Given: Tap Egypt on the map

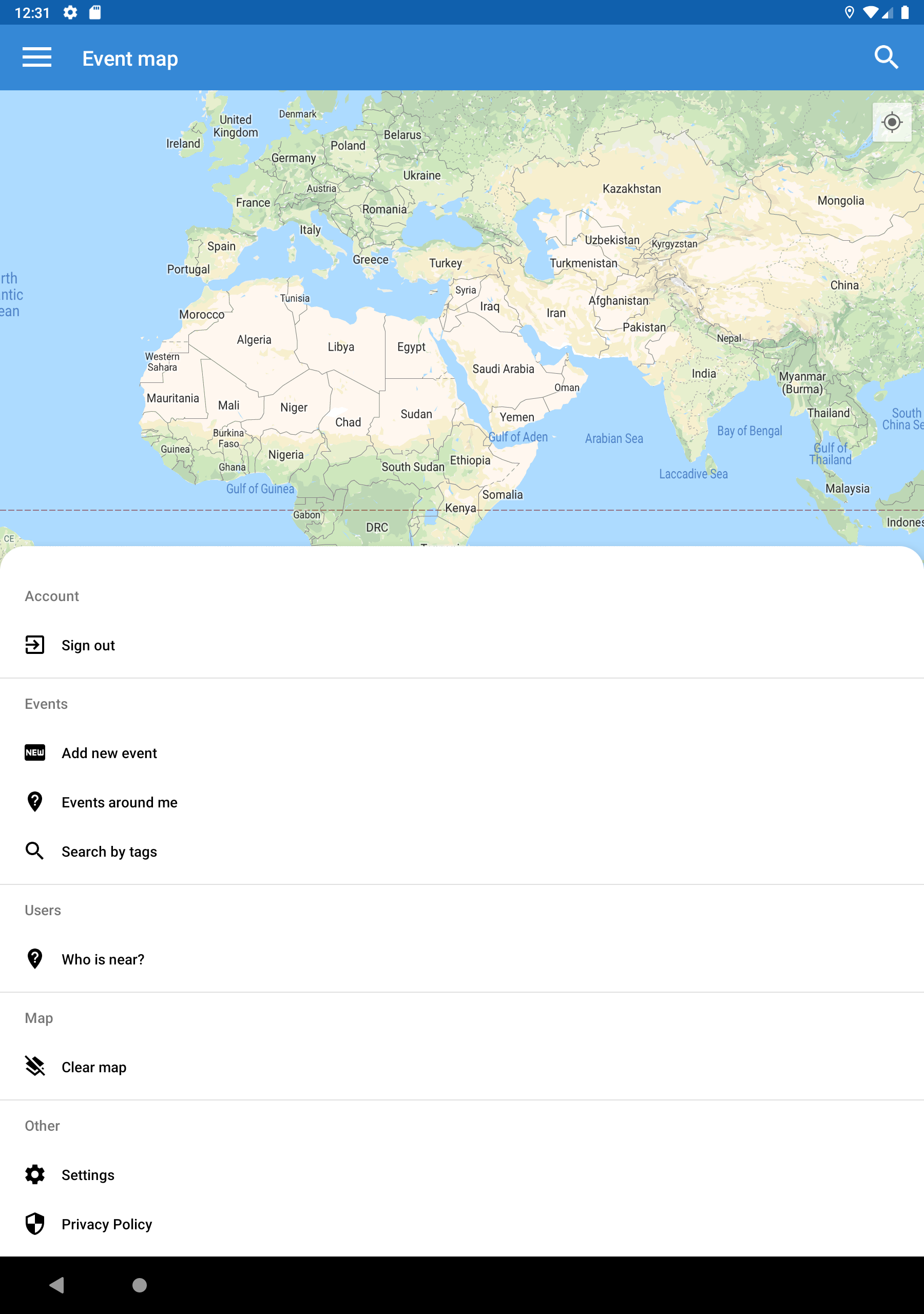Looking at the screenshot, I should [x=411, y=347].
